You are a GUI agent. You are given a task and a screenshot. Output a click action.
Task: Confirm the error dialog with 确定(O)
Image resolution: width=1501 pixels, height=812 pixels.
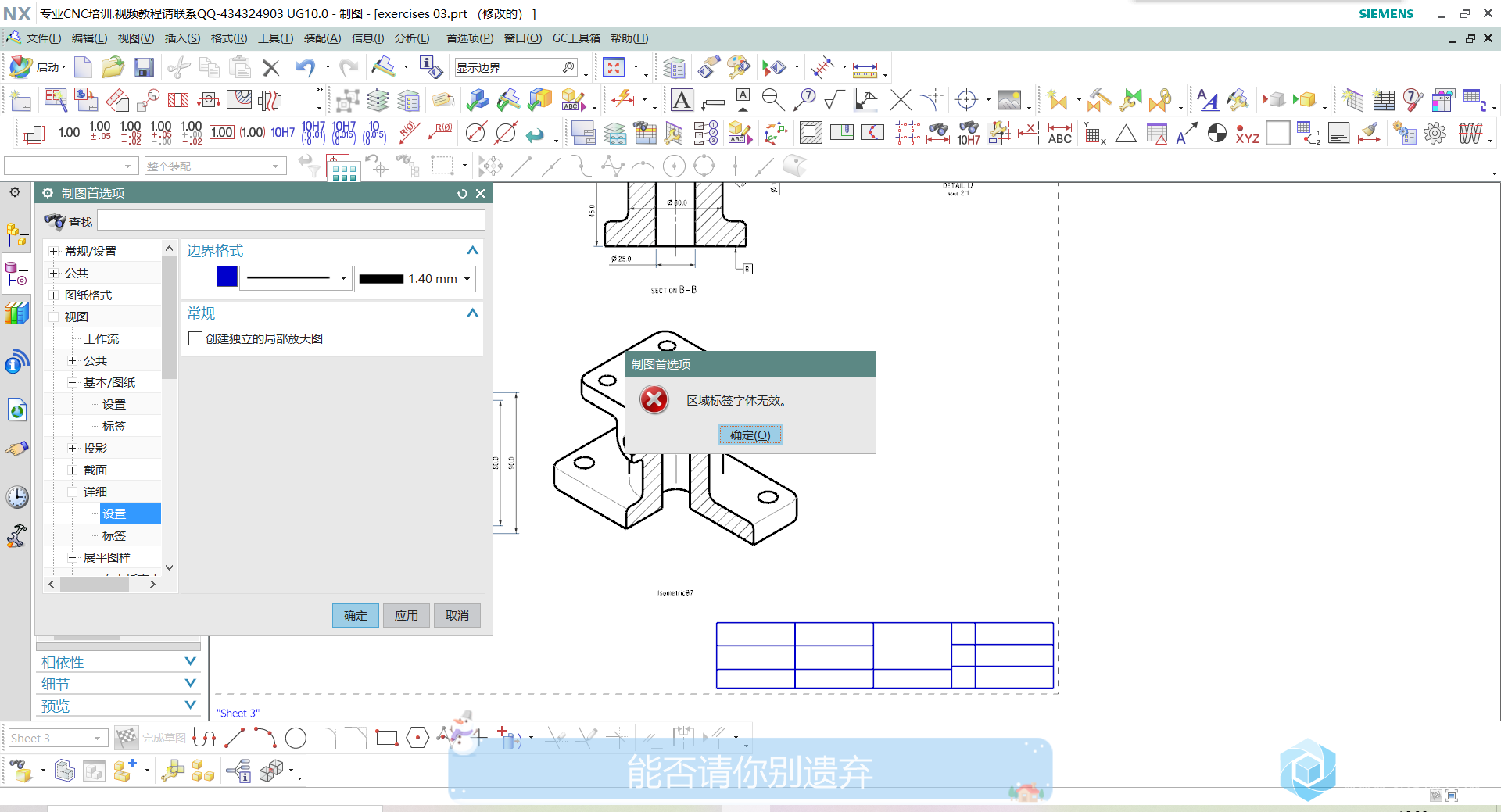(750, 435)
